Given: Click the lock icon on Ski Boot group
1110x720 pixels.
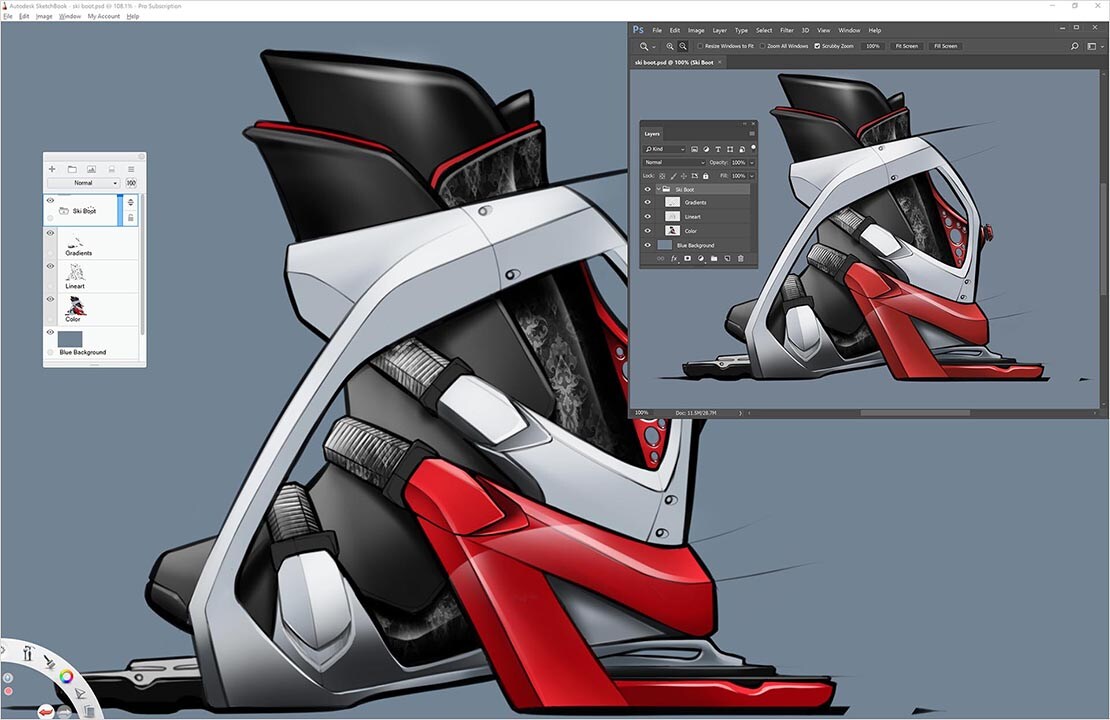Looking at the screenshot, I should point(130,217).
